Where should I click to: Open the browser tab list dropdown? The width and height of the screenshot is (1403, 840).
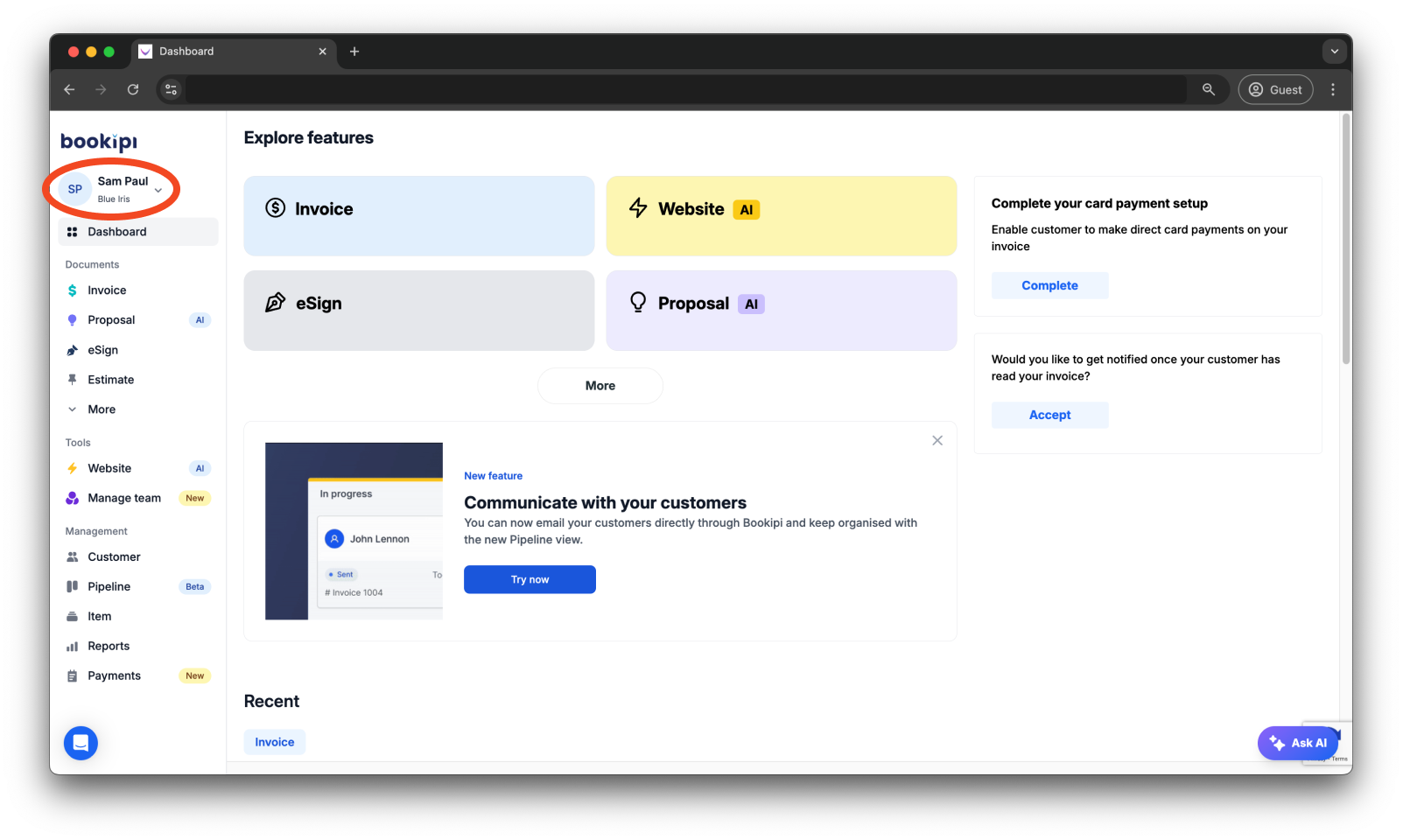1334,52
